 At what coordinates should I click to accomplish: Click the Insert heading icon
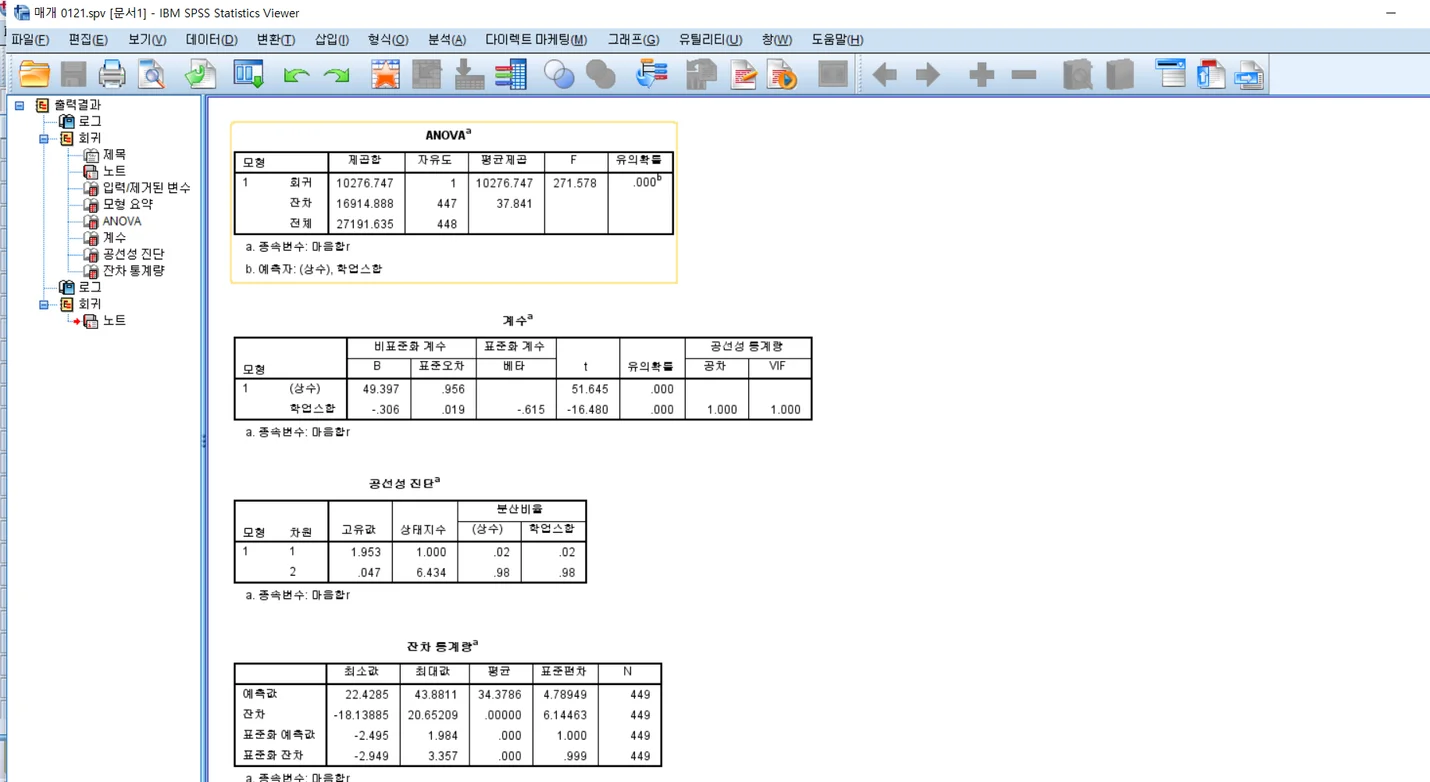click(1170, 74)
